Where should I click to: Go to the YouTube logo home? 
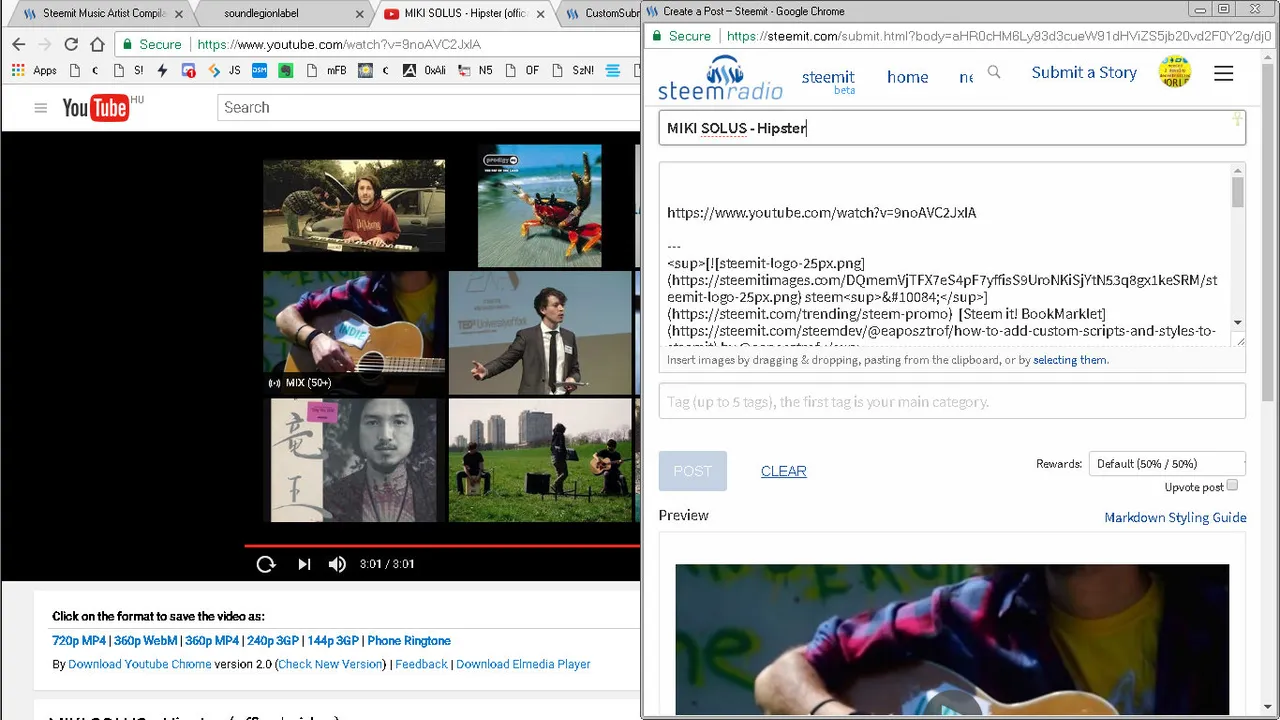pos(95,107)
